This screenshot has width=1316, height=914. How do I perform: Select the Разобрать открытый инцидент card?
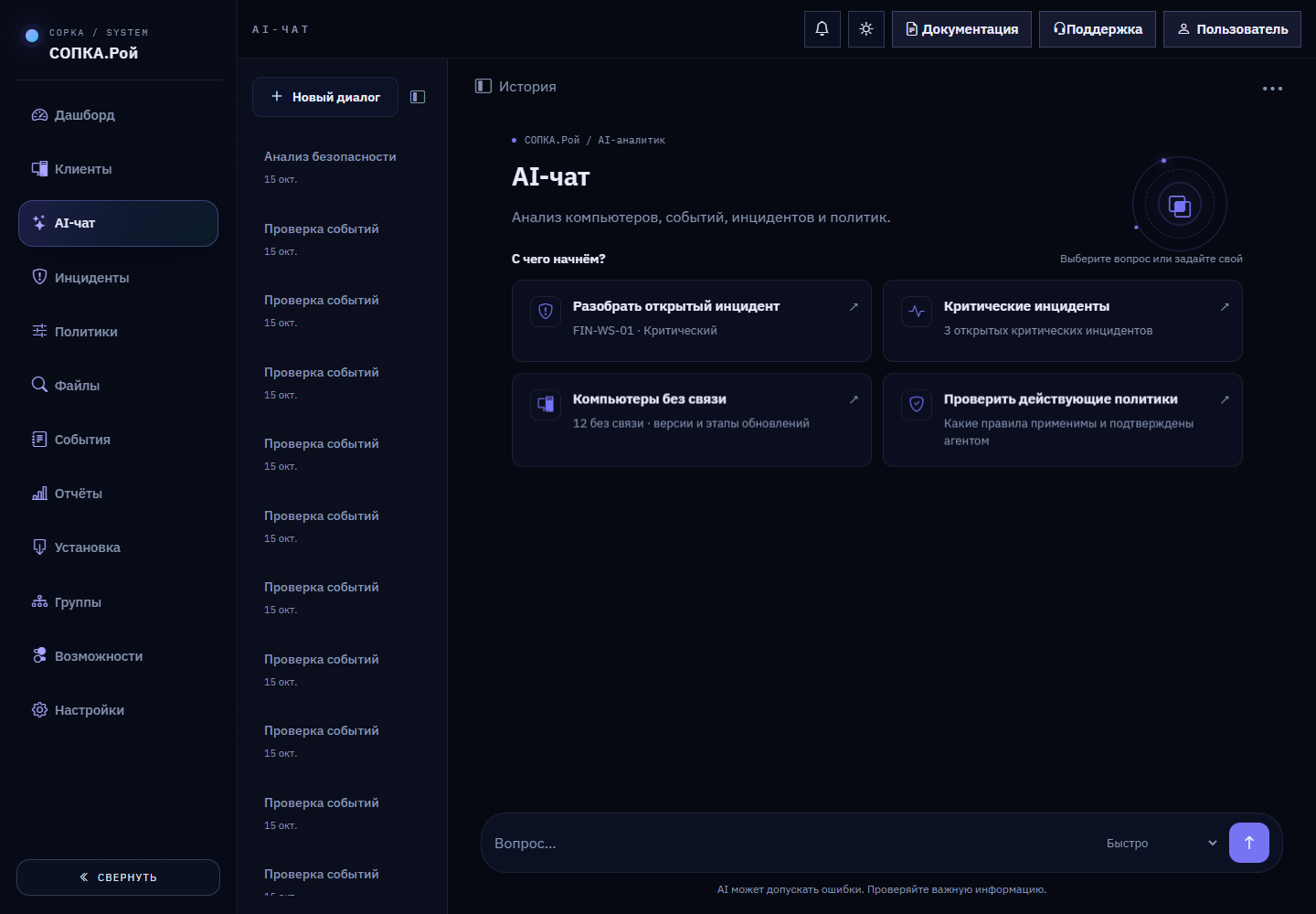[692, 321]
